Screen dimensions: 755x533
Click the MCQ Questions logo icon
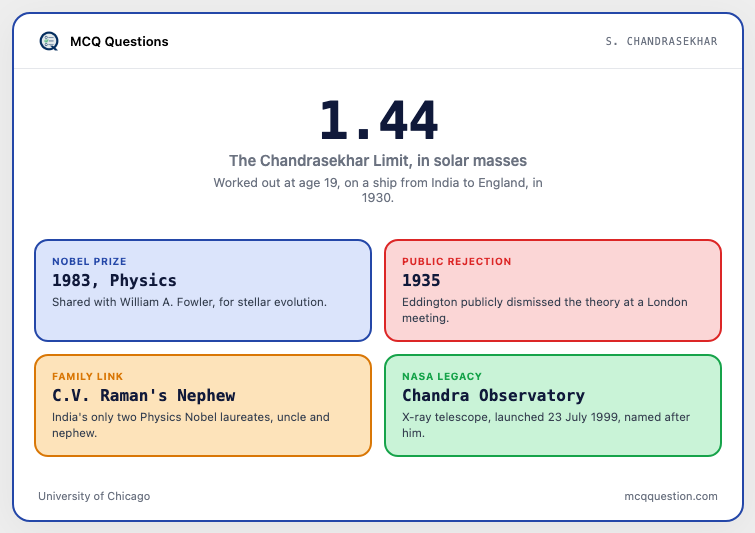point(49,41)
